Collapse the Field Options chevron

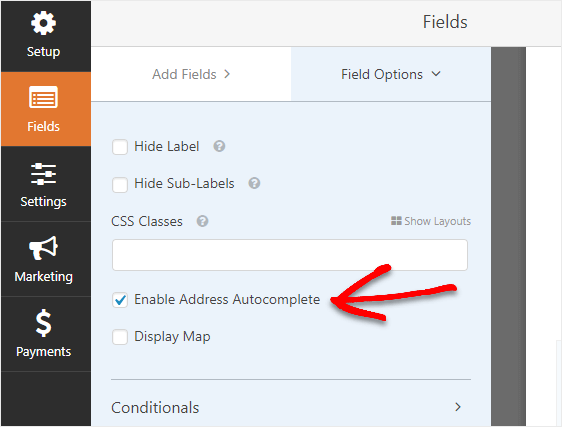[436, 74]
